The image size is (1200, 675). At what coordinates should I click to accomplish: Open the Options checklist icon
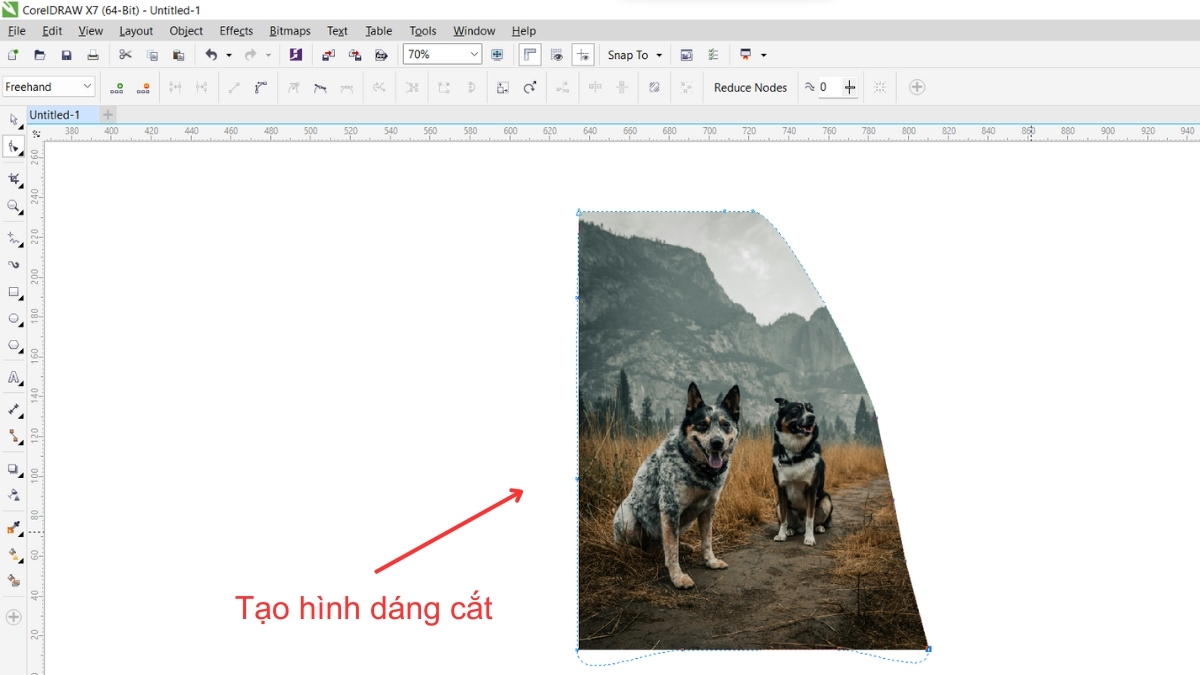(x=713, y=55)
